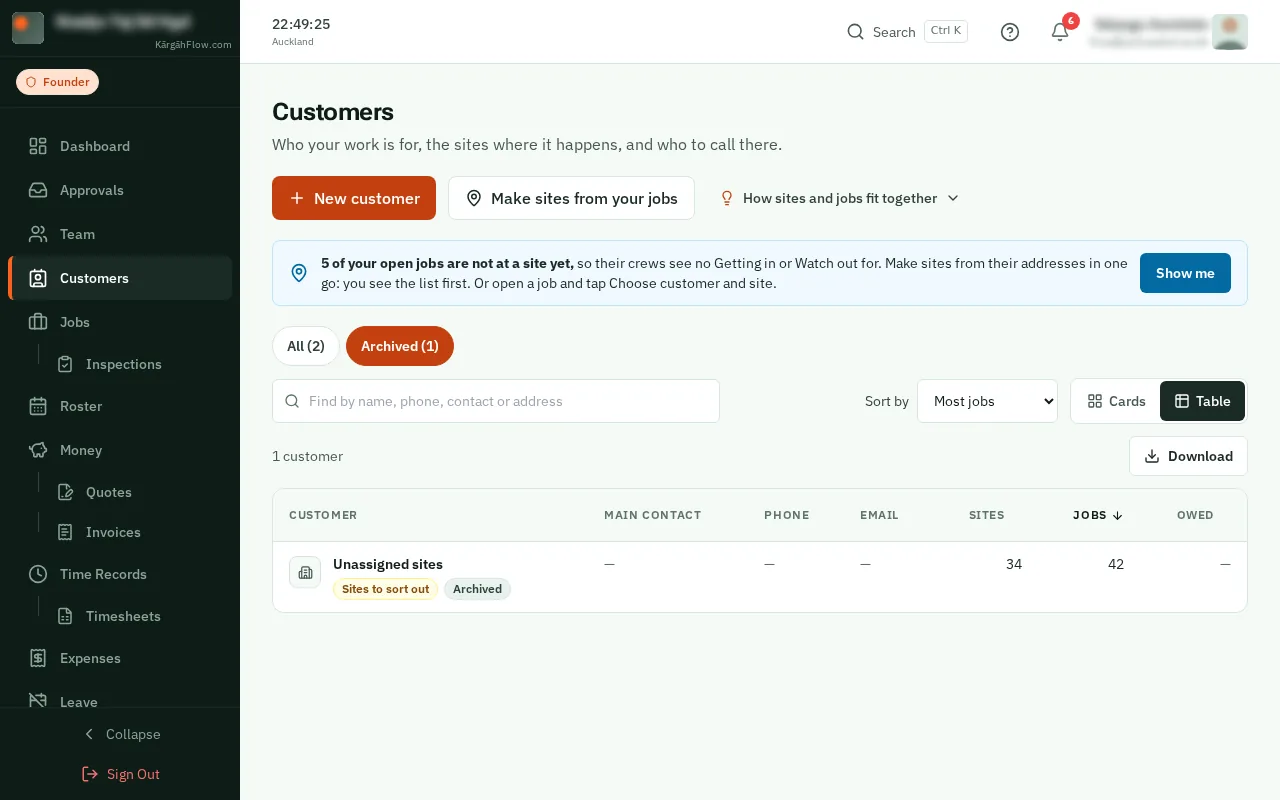The width and height of the screenshot is (1280, 800).
Task: Click the Show me button
Action: coord(1185,273)
